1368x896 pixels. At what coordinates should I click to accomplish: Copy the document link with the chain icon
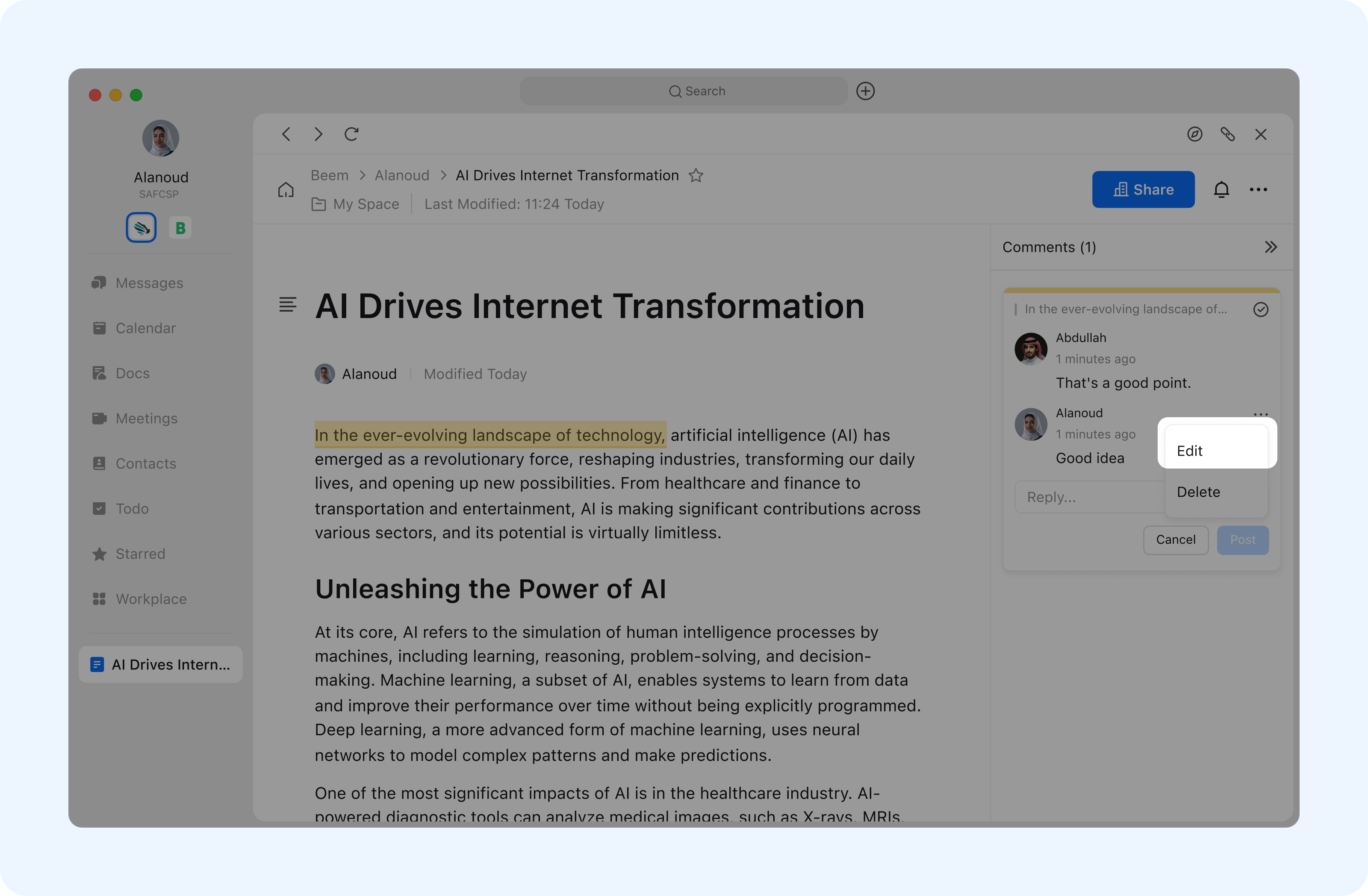1227,134
